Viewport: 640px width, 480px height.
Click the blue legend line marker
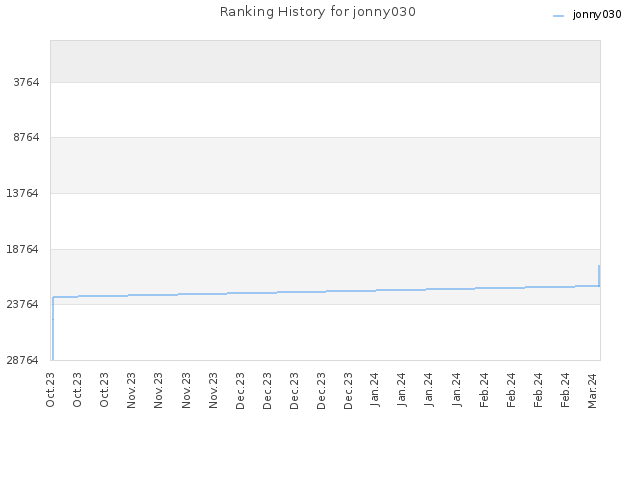pyautogui.click(x=558, y=16)
